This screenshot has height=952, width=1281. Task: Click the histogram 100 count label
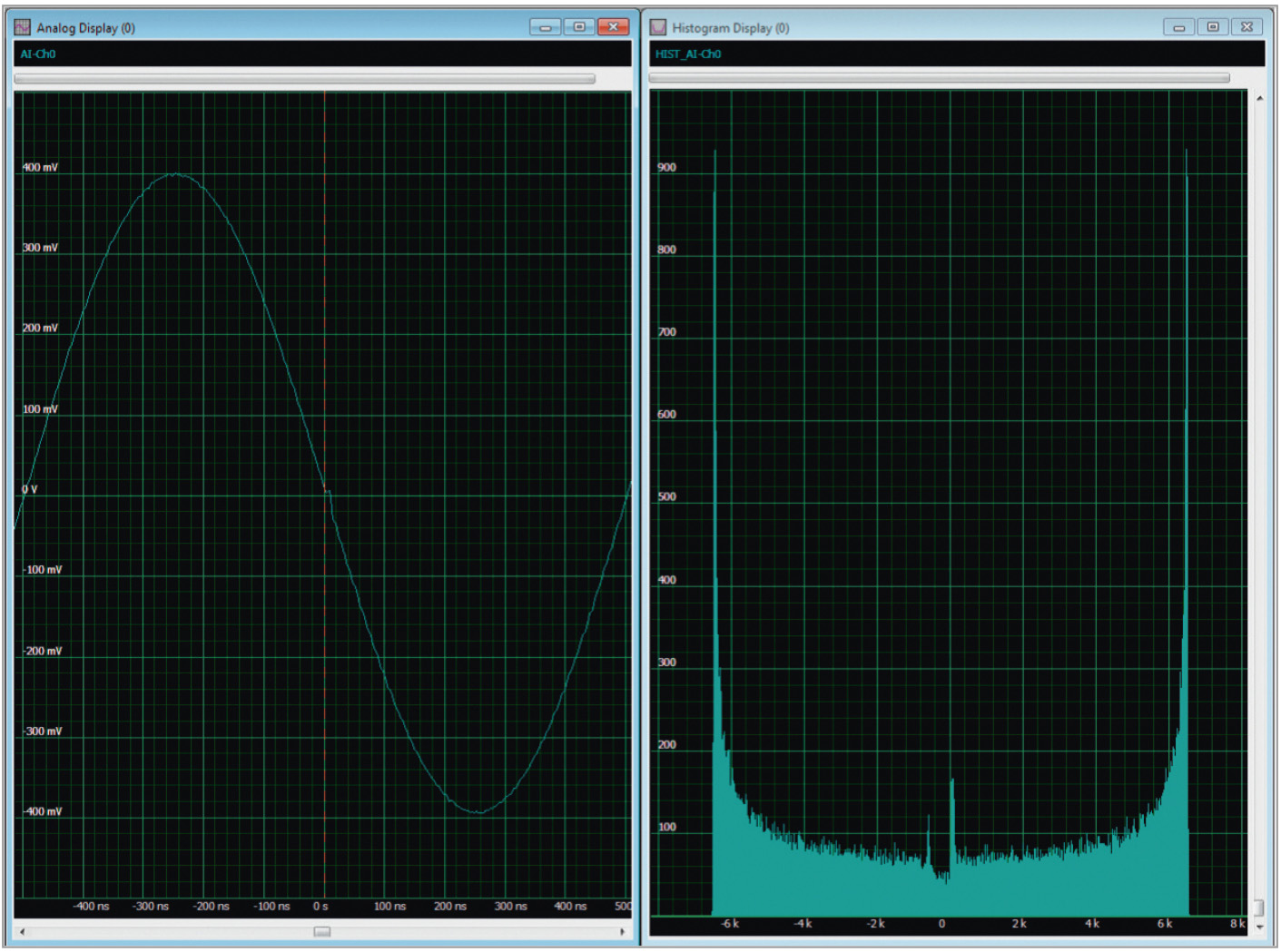tap(666, 828)
